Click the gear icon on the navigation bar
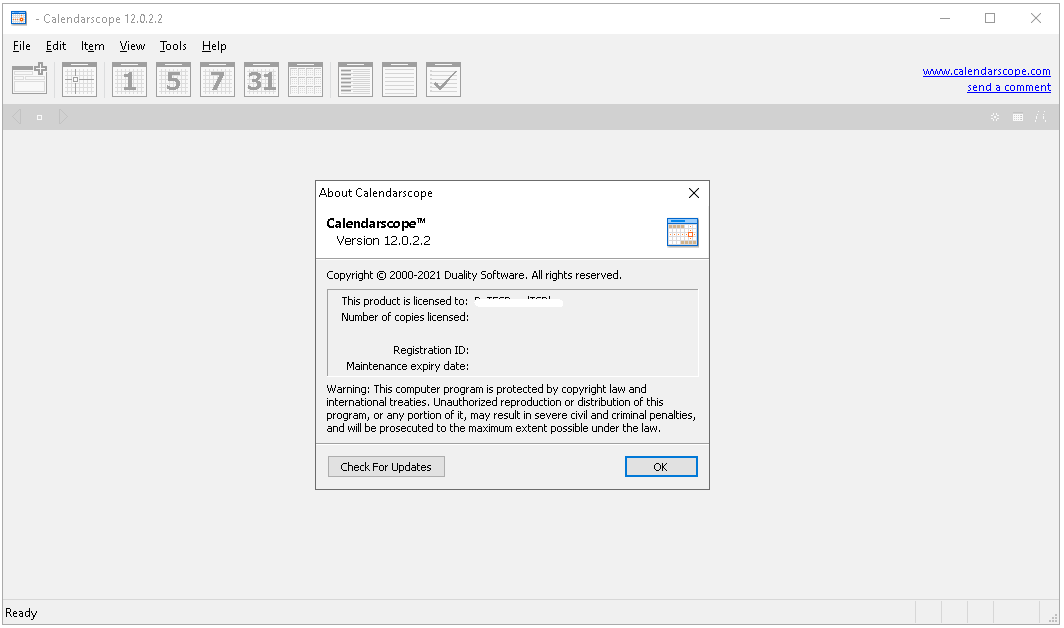This screenshot has width=1064, height=628. [995, 117]
